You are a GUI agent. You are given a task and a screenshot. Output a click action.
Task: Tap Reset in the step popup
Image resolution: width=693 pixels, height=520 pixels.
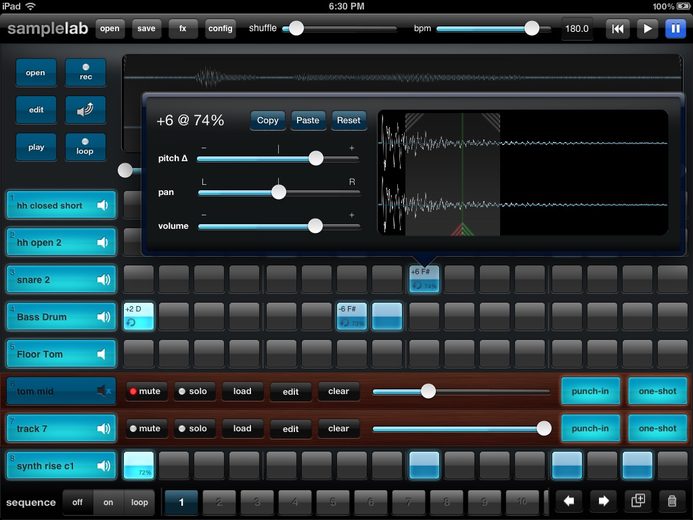[x=348, y=120]
